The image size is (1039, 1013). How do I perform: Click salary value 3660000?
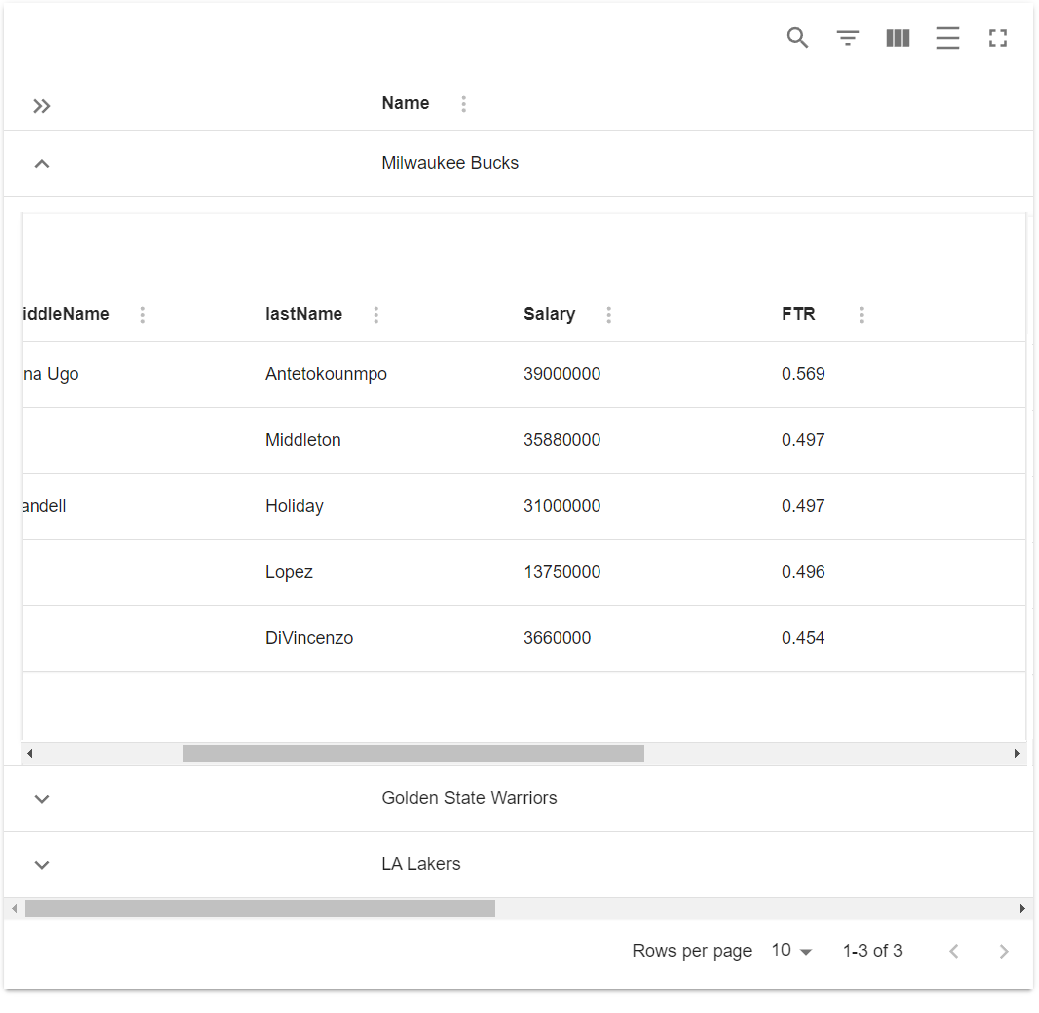click(557, 638)
